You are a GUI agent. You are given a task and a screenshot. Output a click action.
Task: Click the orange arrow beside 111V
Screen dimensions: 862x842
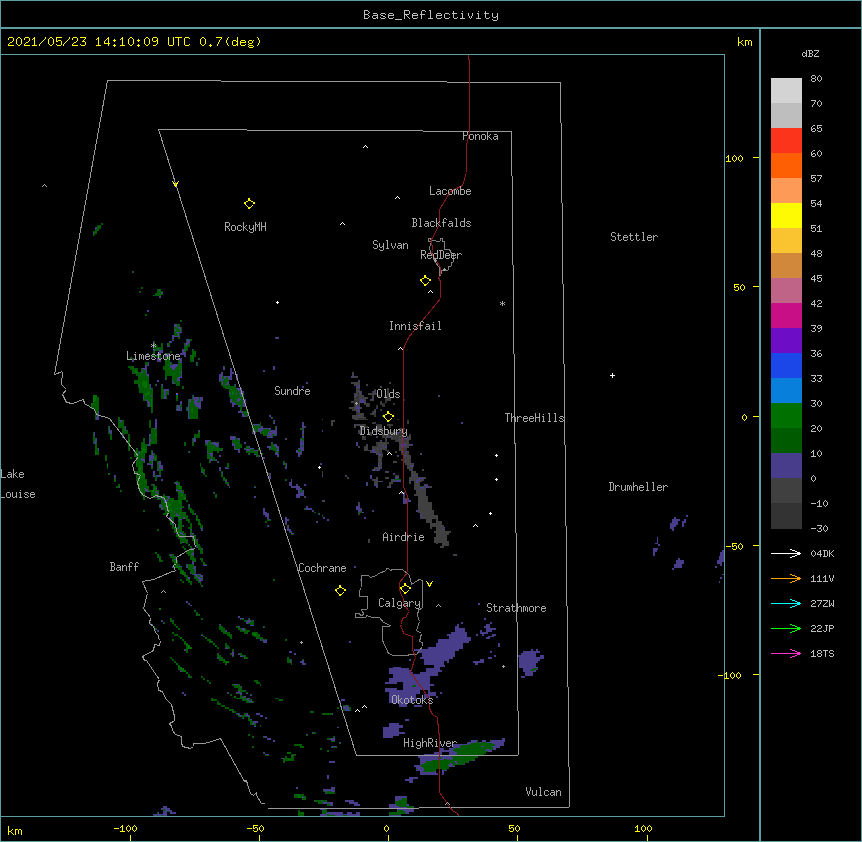pyautogui.click(x=786, y=578)
